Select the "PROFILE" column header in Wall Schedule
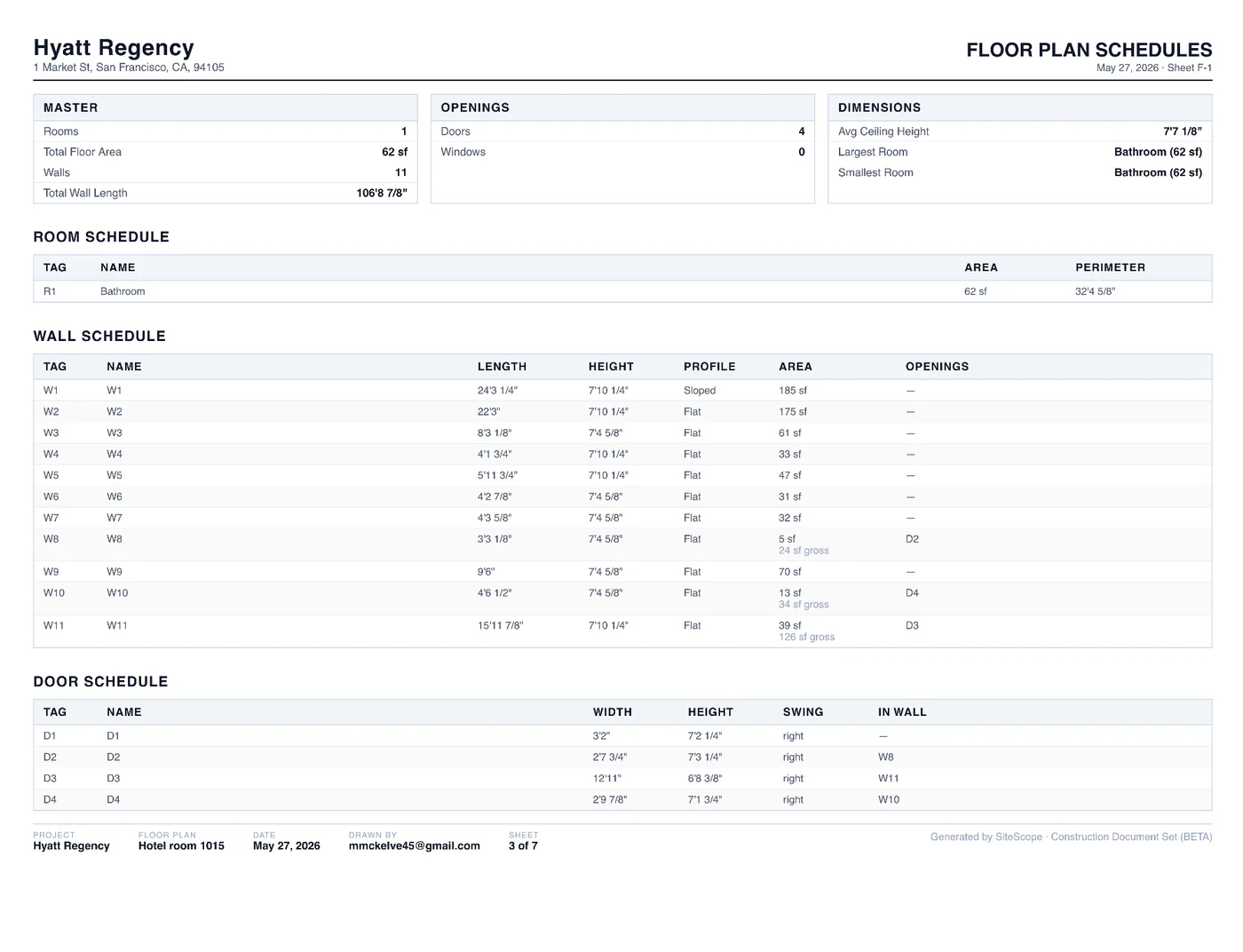This screenshot has height=952, width=1243. coord(709,367)
